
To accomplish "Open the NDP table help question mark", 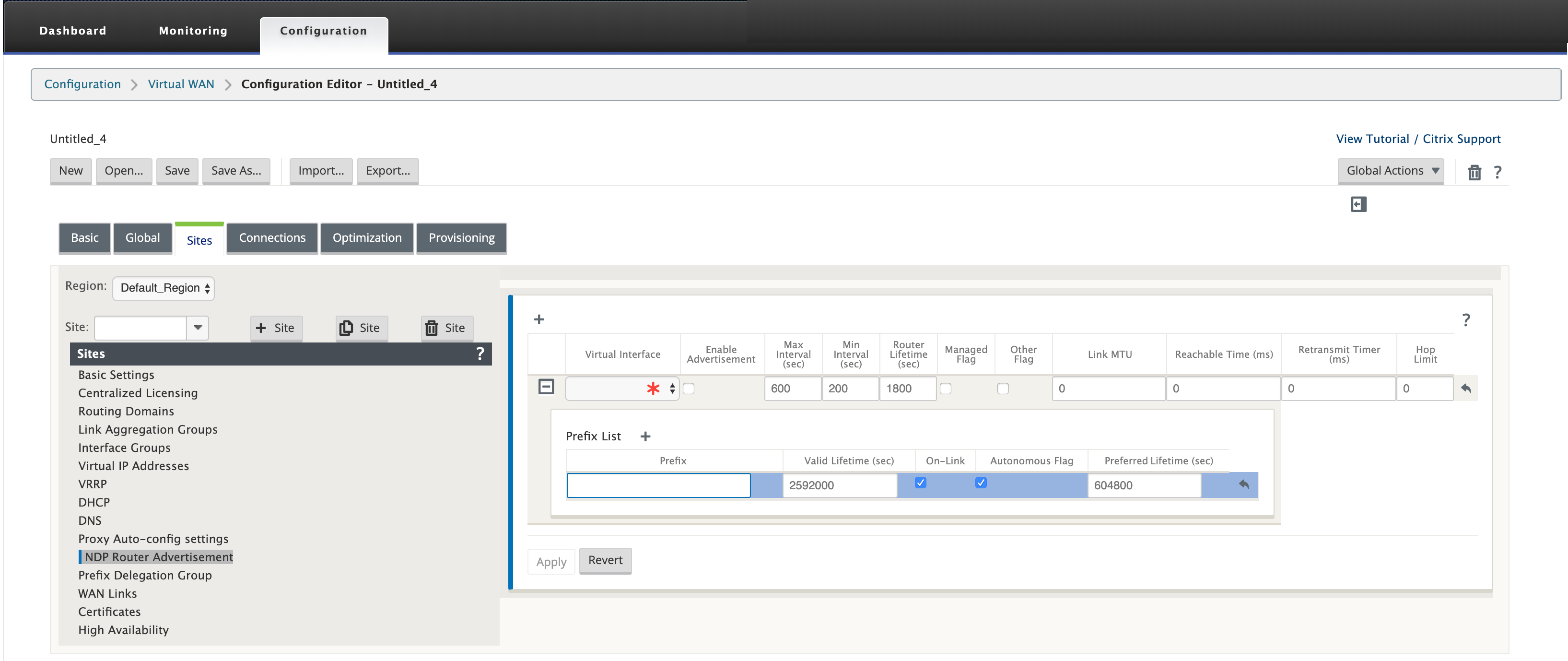I will [x=1466, y=319].
